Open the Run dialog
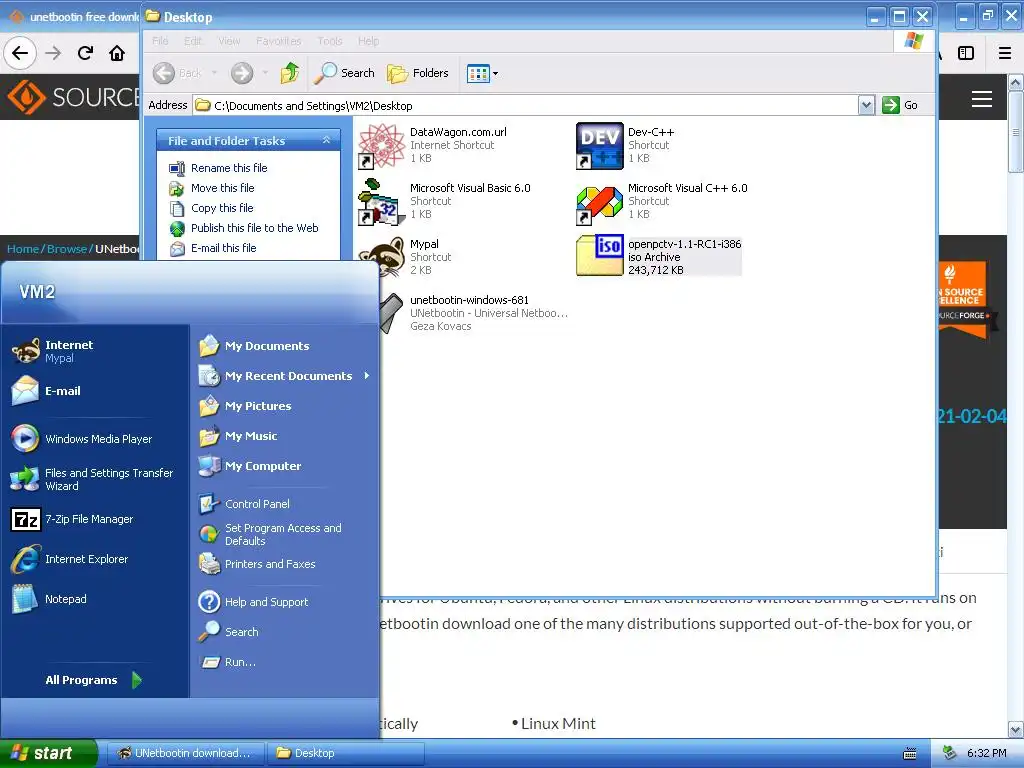 pyautogui.click(x=228, y=662)
